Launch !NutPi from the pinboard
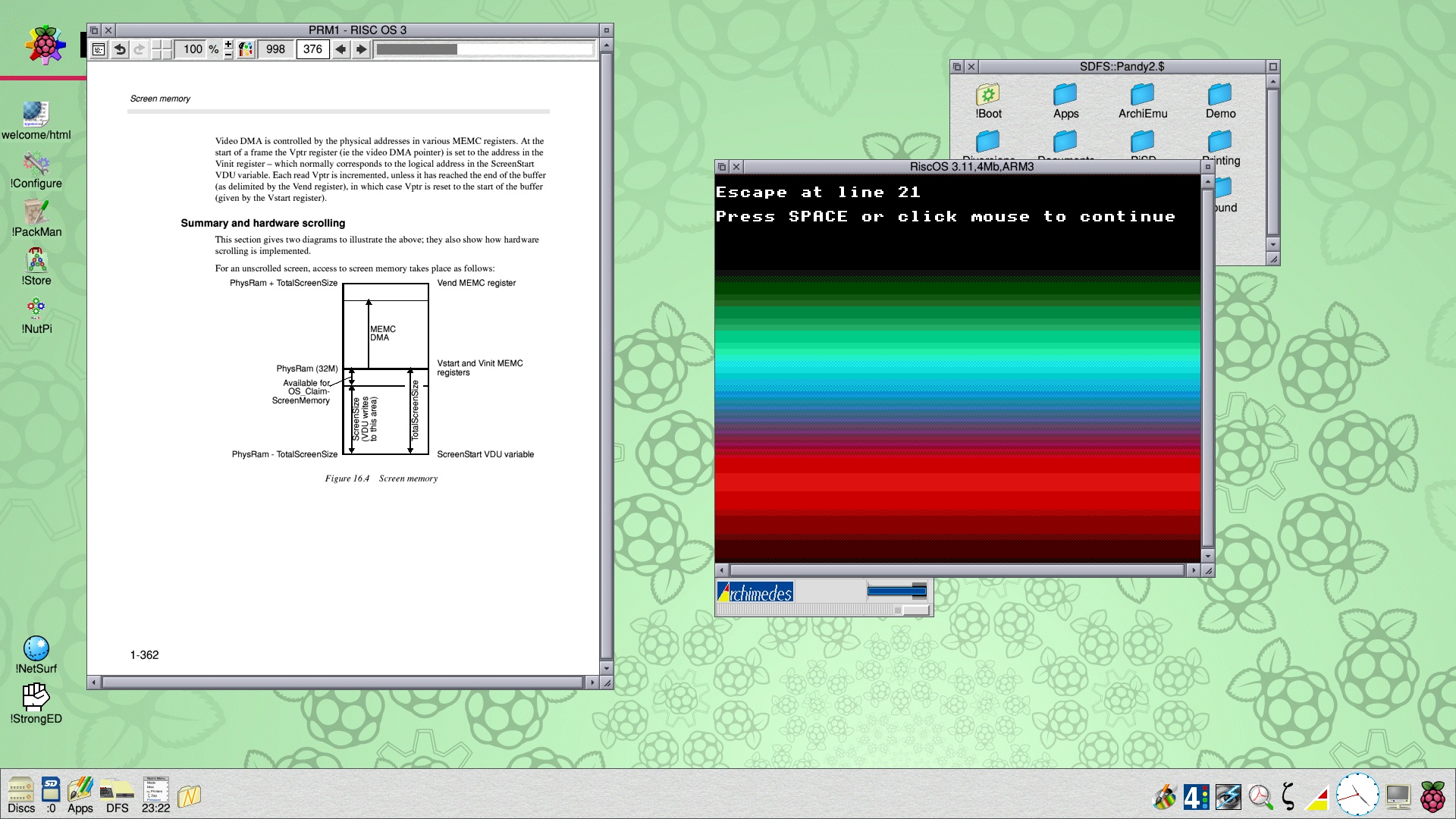The width and height of the screenshot is (1456, 819). (x=36, y=316)
